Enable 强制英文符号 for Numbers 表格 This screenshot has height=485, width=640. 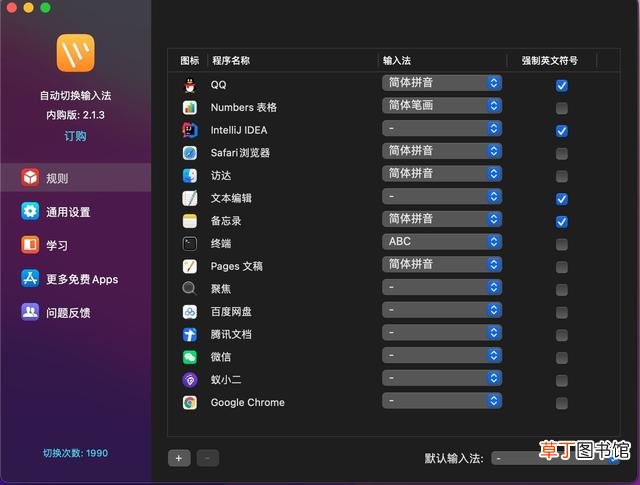click(x=562, y=108)
